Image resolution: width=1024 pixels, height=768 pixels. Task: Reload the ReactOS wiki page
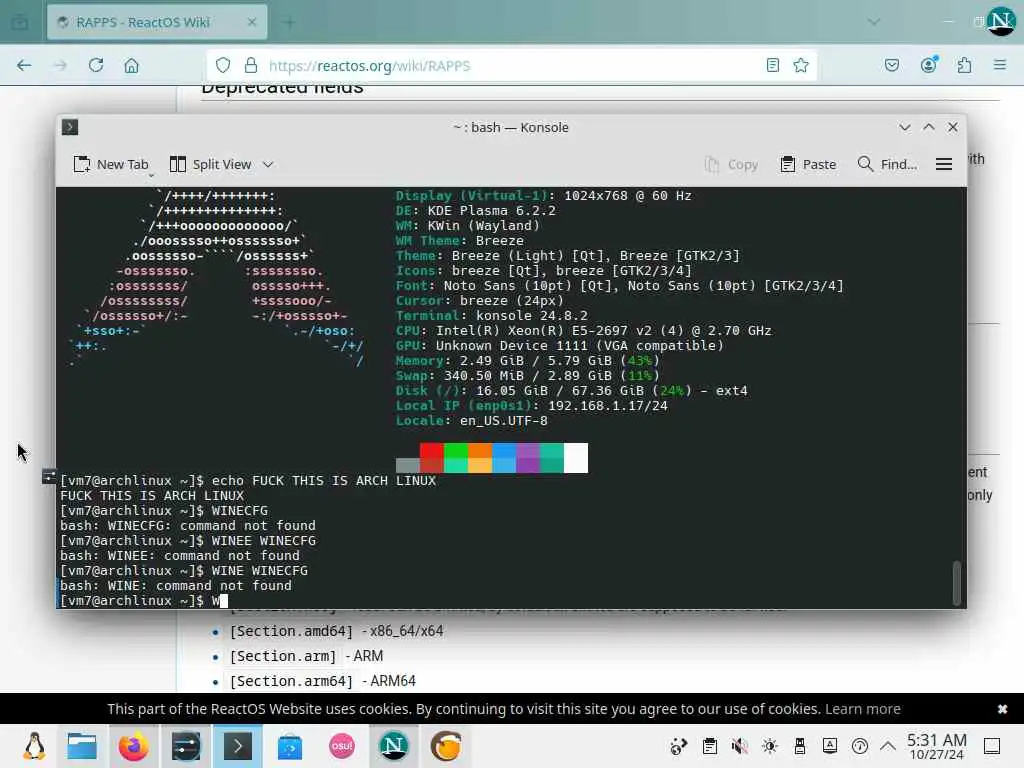pyautogui.click(x=96, y=65)
